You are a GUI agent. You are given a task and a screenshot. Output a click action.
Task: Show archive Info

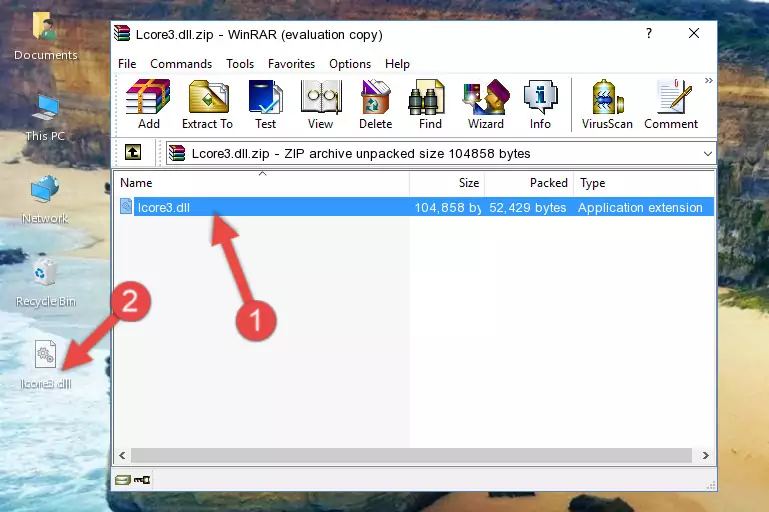pos(540,104)
